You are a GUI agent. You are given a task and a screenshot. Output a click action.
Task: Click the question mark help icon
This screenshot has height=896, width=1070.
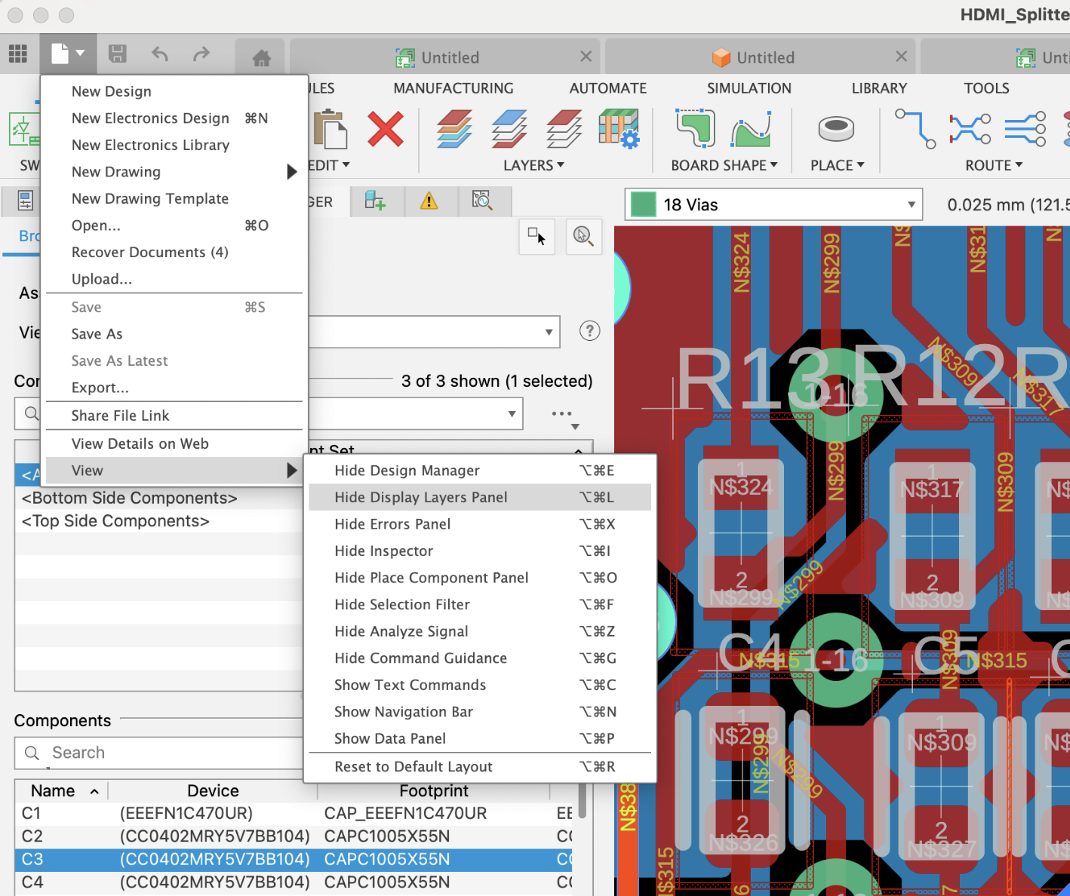pyautogui.click(x=590, y=331)
